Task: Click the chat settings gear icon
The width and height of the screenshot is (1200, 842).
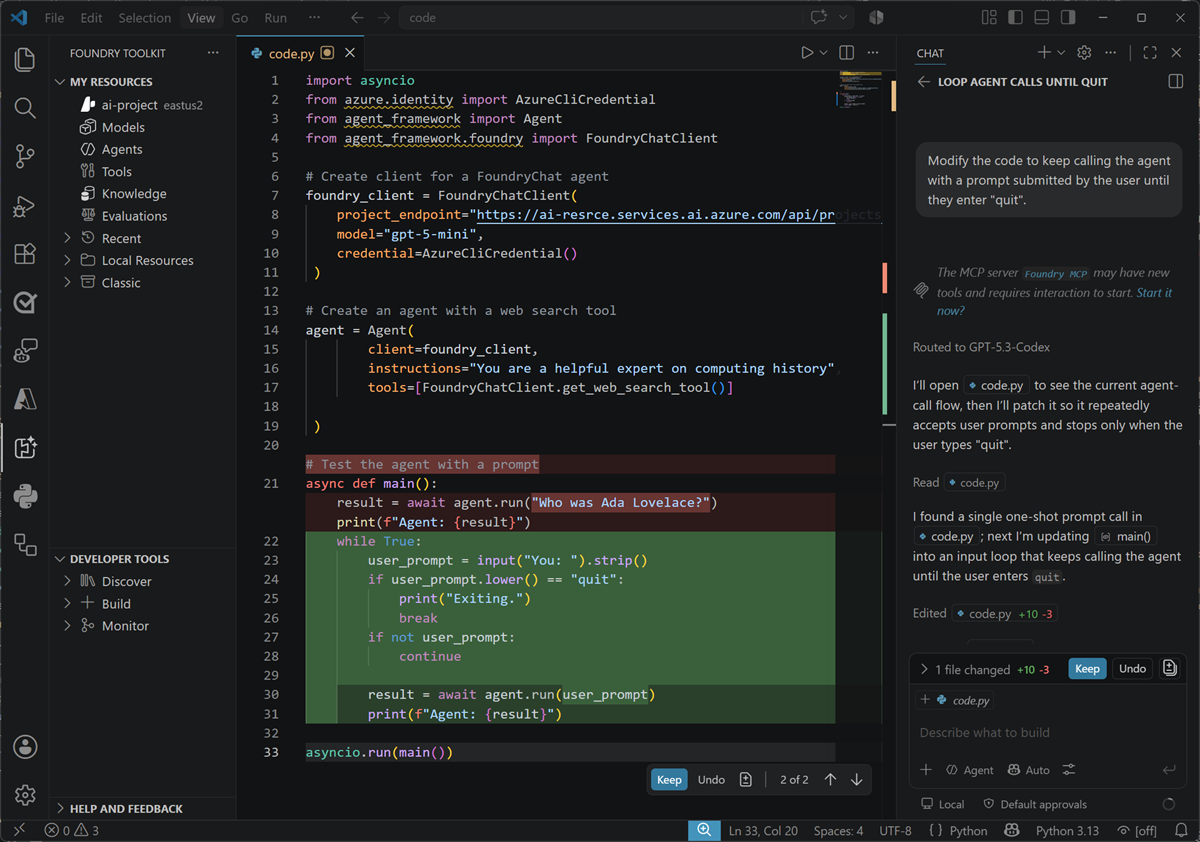Action: 1084,53
